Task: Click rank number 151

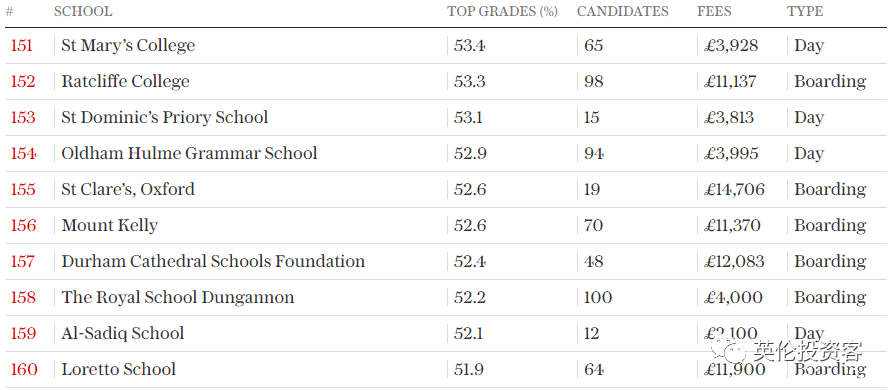Action: 22,45
